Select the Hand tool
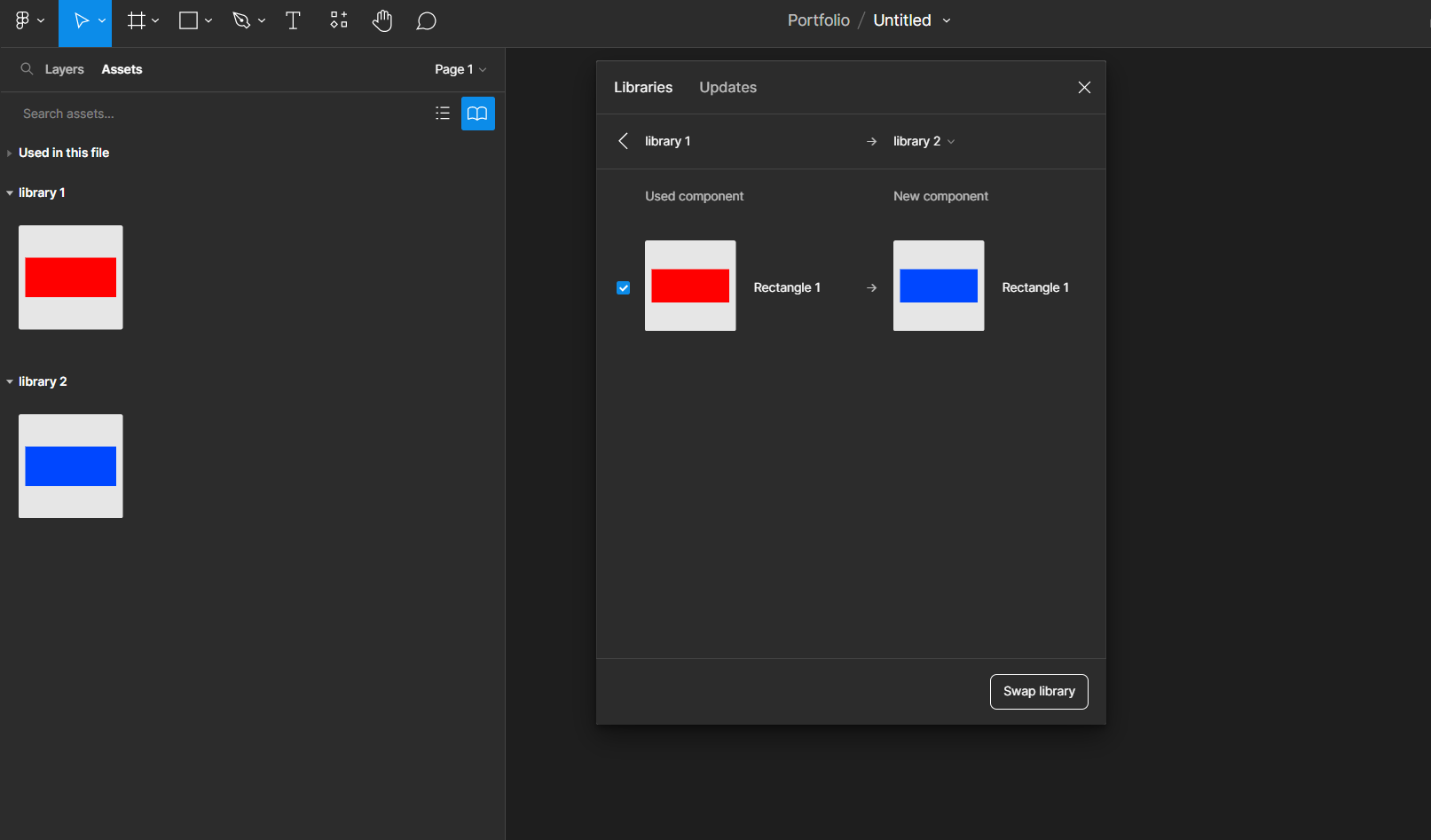This screenshot has height=840, width=1431. 382,20
